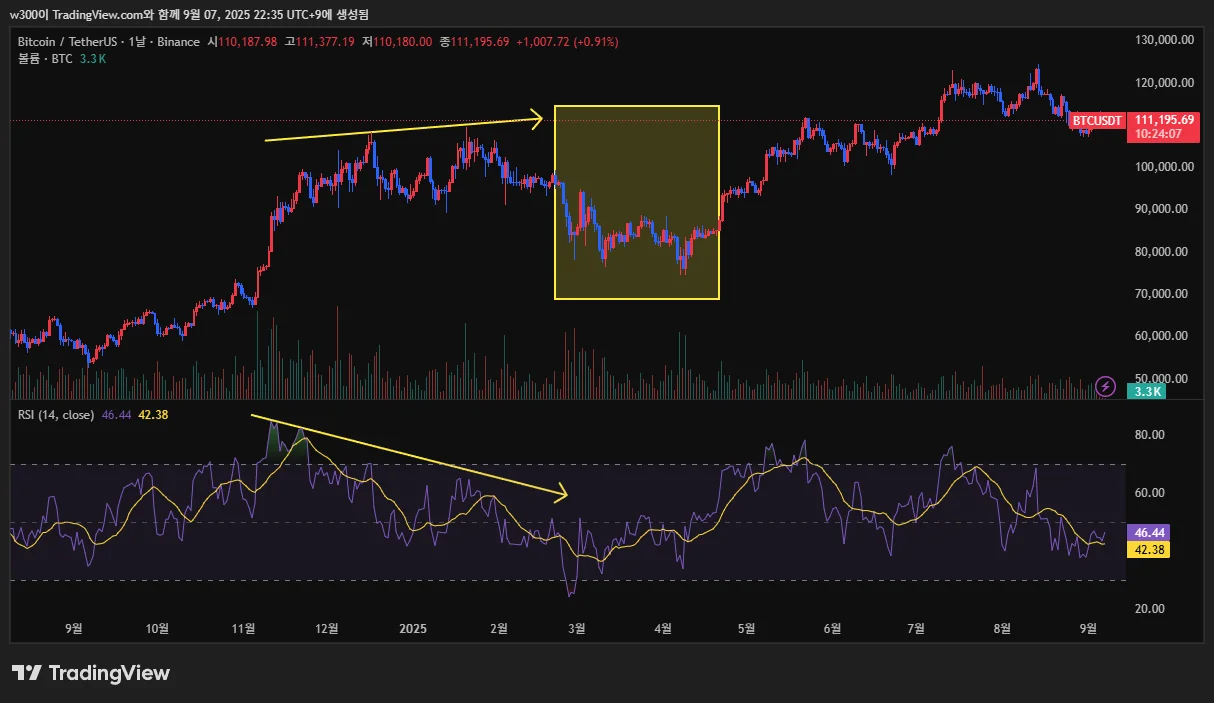Select the yellow arrow above price candles
The height and width of the screenshot is (703, 1214).
[x=404, y=130]
